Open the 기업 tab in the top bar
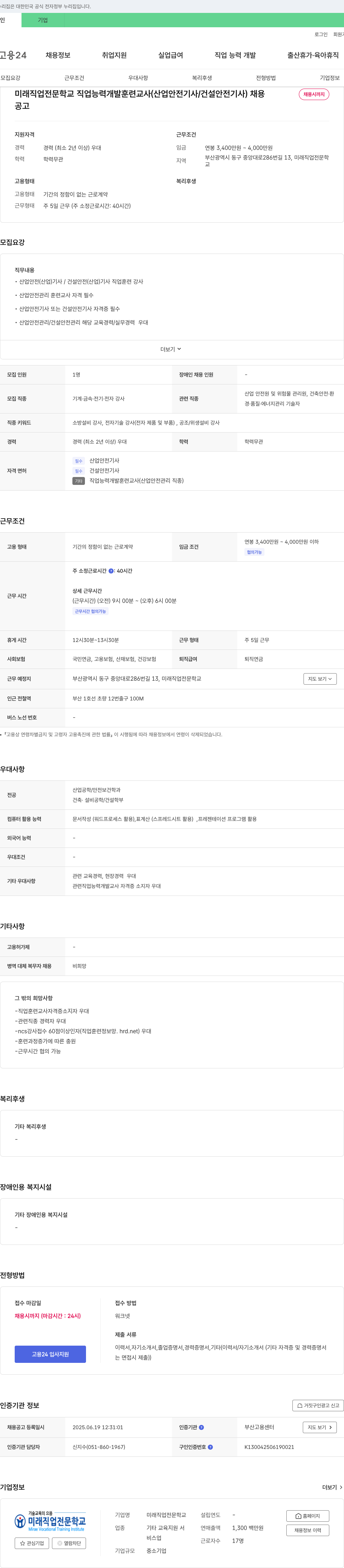Screen dimensions: 344x1568 43,20
